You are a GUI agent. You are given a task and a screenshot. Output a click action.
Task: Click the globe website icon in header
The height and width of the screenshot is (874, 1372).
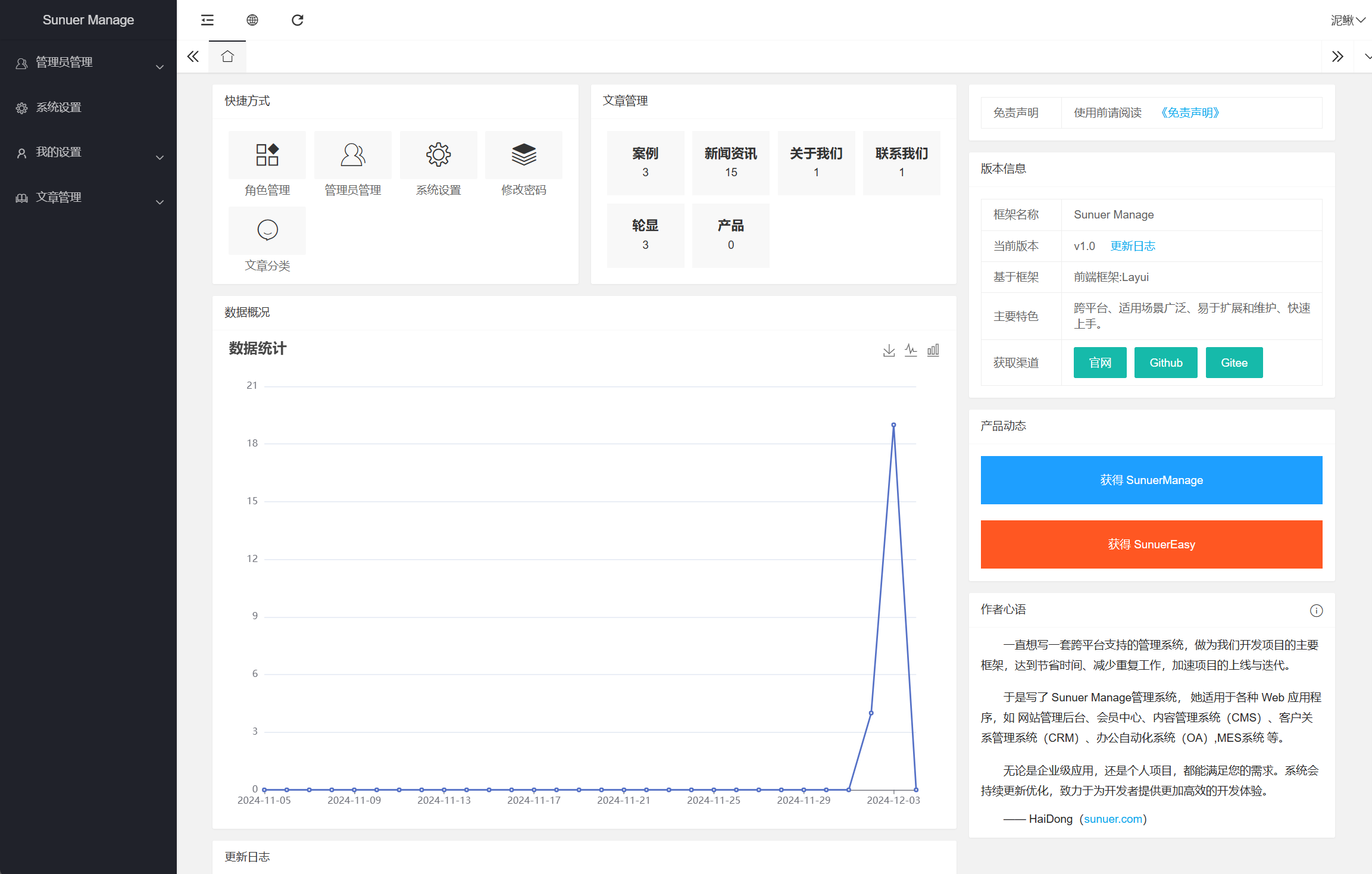click(x=252, y=20)
